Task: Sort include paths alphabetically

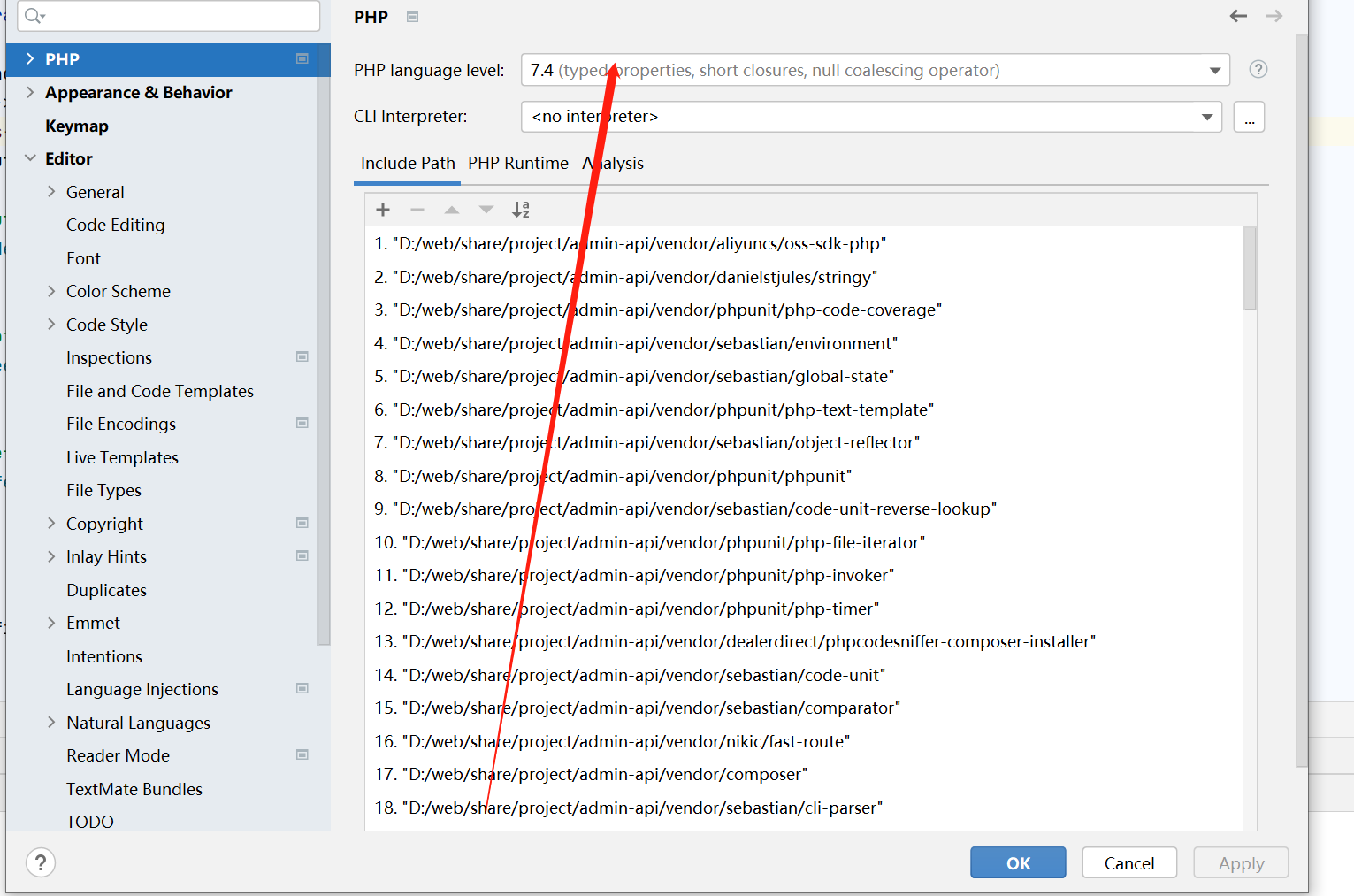Action: (x=521, y=210)
